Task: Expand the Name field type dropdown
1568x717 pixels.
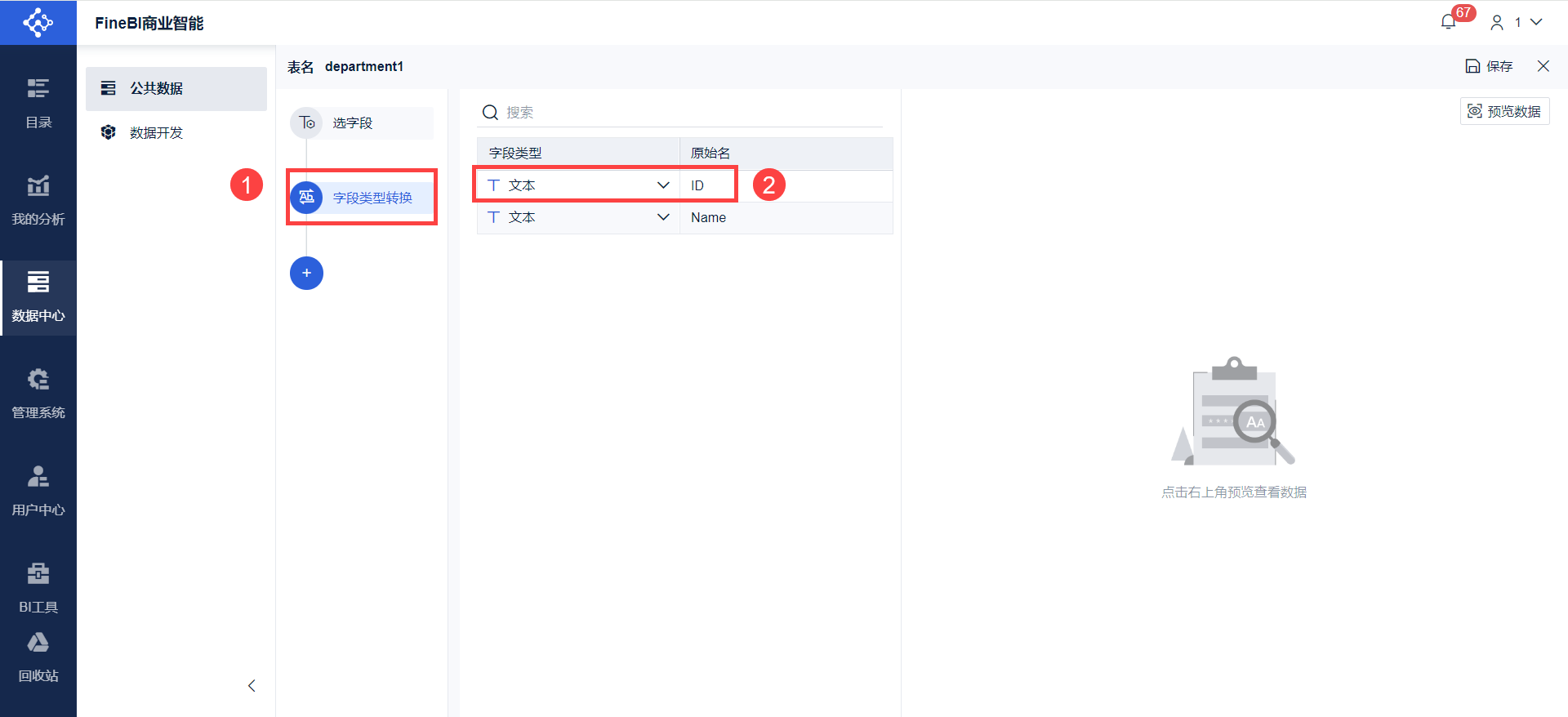Action: click(663, 217)
